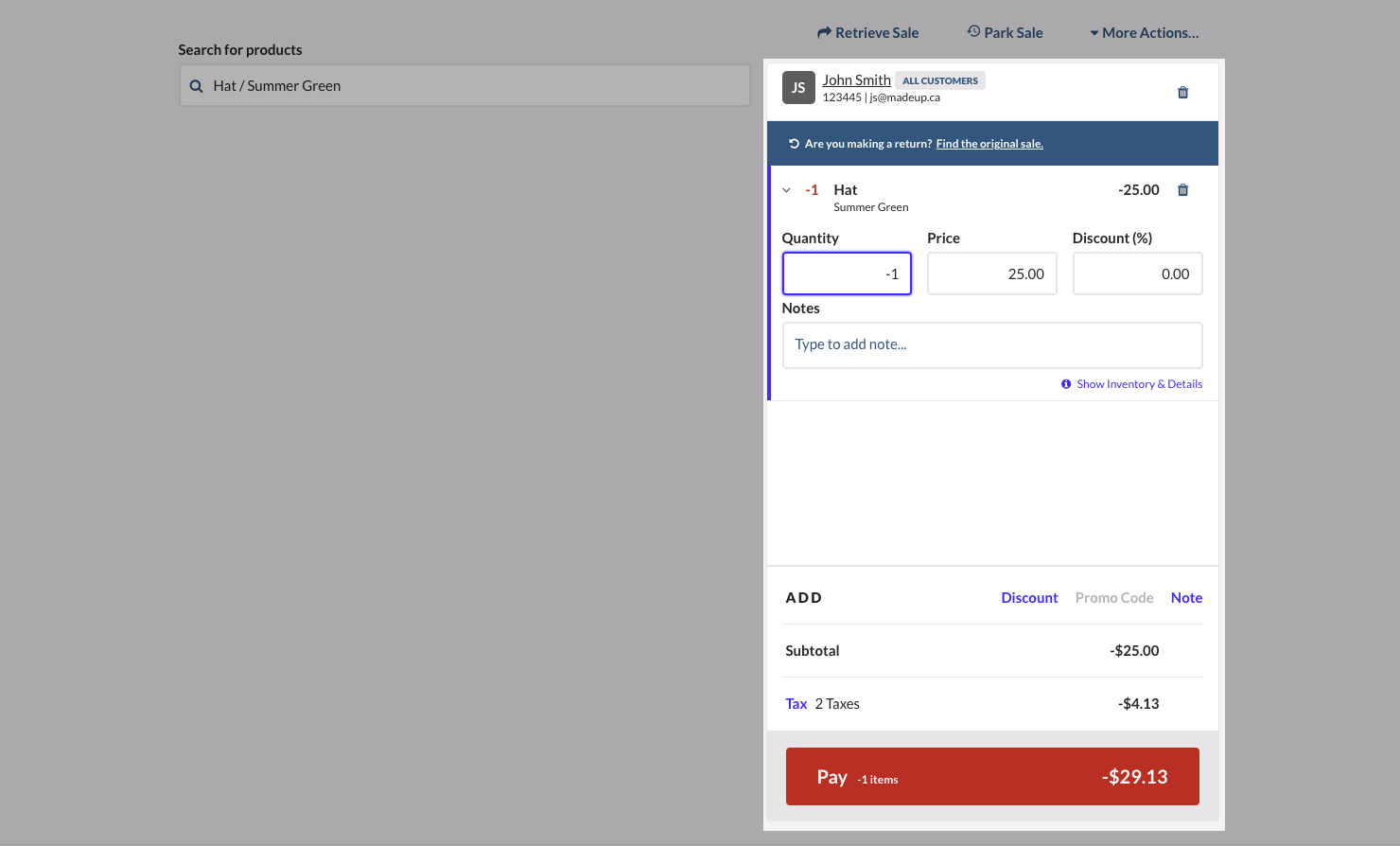
Task: Click the Quantity input field
Action: (x=847, y=273)
